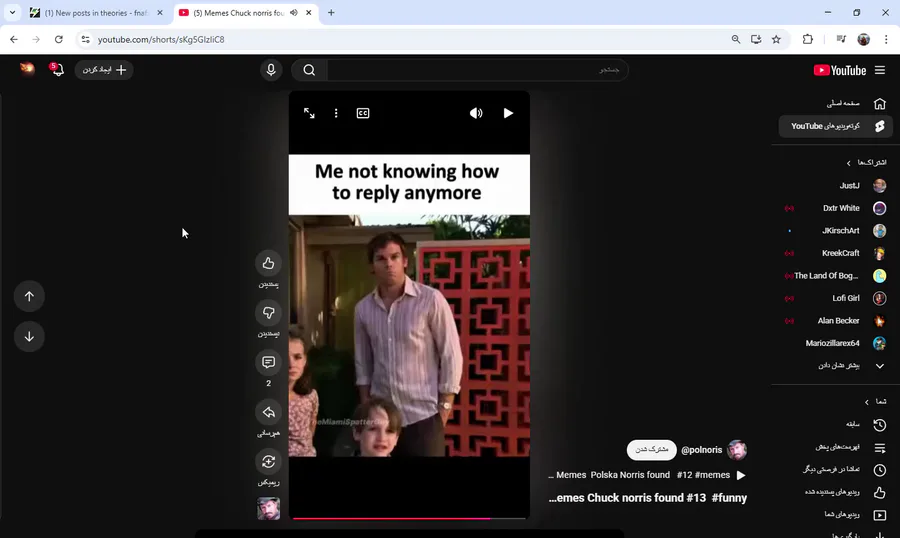Mute tab via speaker icon on tab

[x=294, y=13]
